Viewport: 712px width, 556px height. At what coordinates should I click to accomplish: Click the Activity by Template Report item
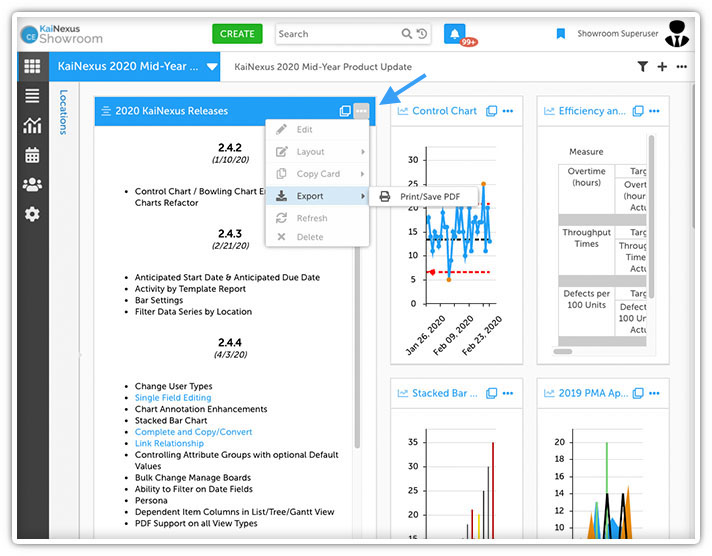click(x=190, y=289)
